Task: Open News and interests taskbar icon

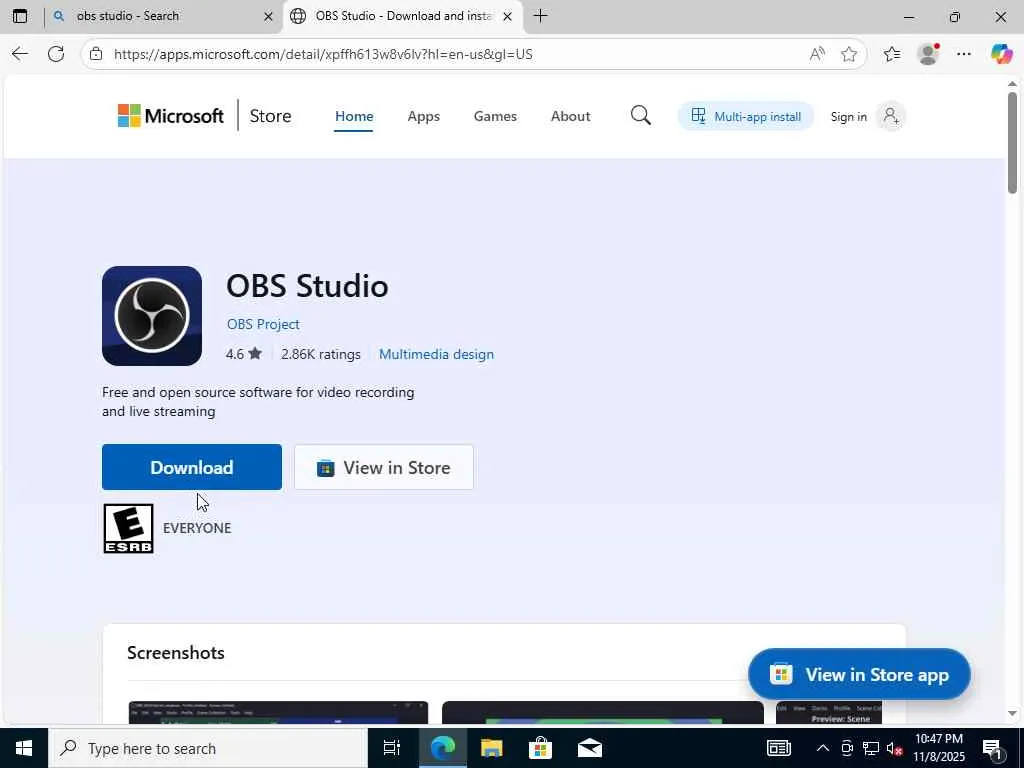Action: pos(778,748)
